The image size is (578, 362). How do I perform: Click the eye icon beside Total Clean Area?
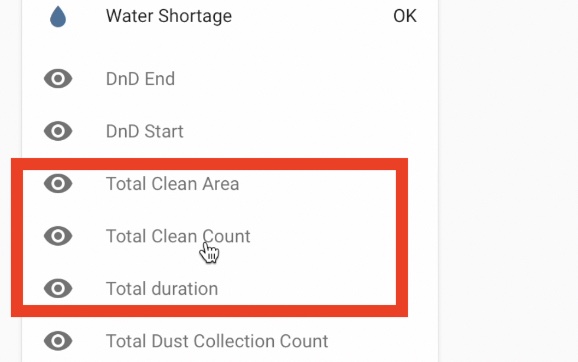[x=58, y=183]
